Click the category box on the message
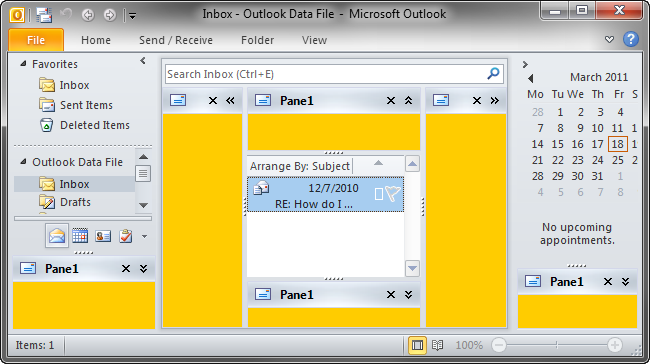The height and width of the screenshot is (364, 650). pyautogui.click(x=378, y=194)
